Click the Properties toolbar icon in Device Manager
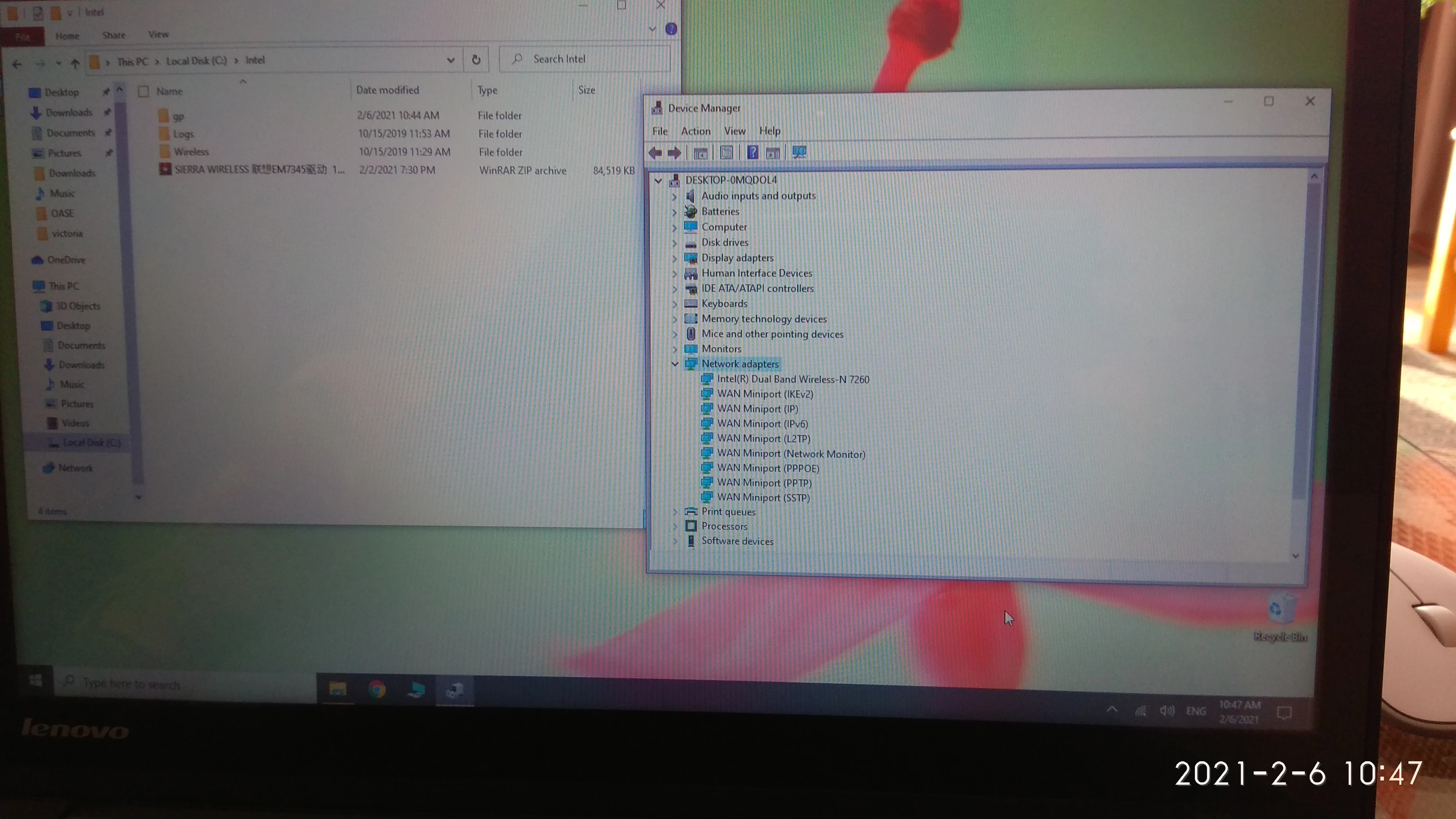 (x=726, y=153)
